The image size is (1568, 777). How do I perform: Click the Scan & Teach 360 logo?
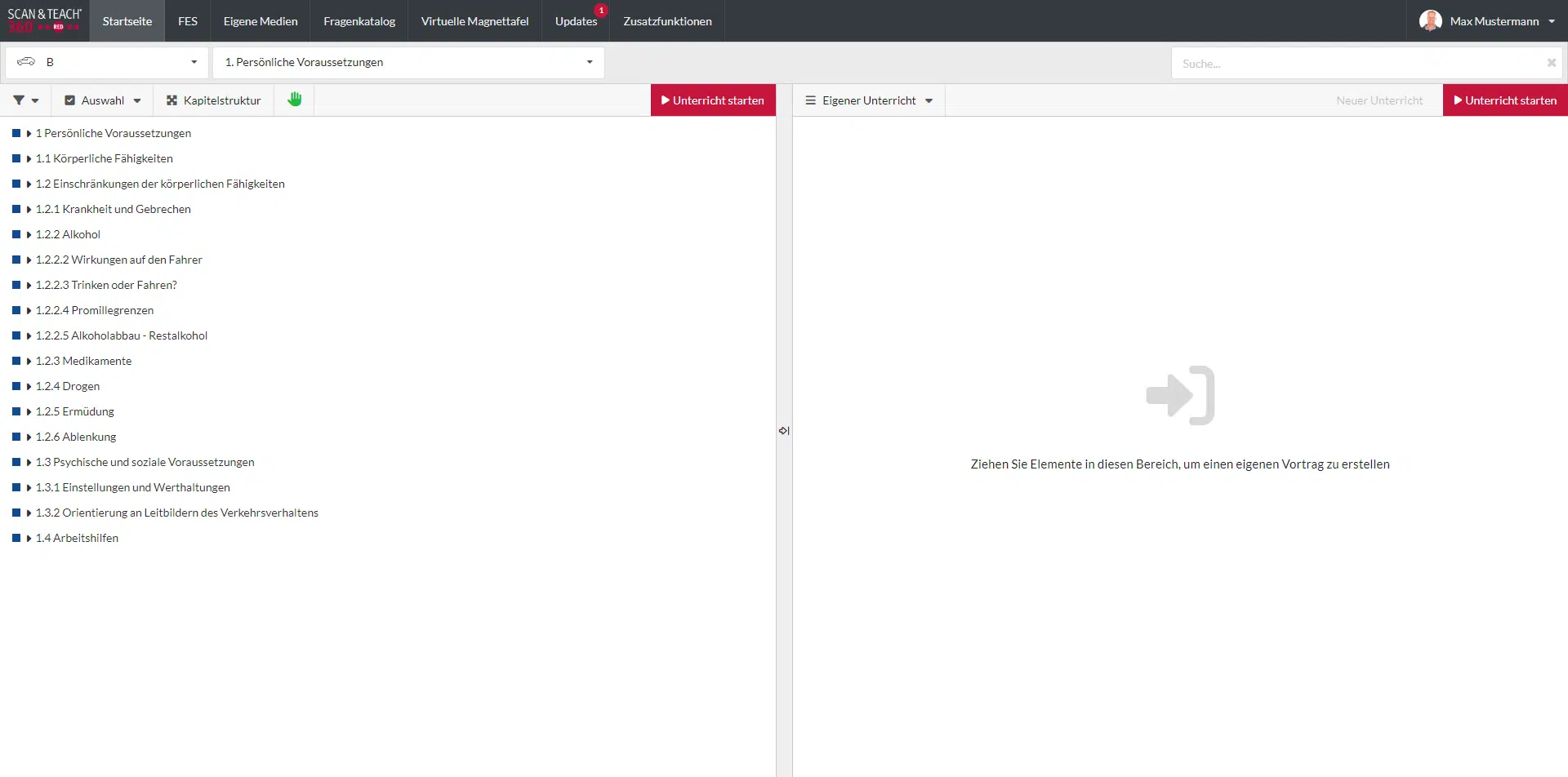44,20
